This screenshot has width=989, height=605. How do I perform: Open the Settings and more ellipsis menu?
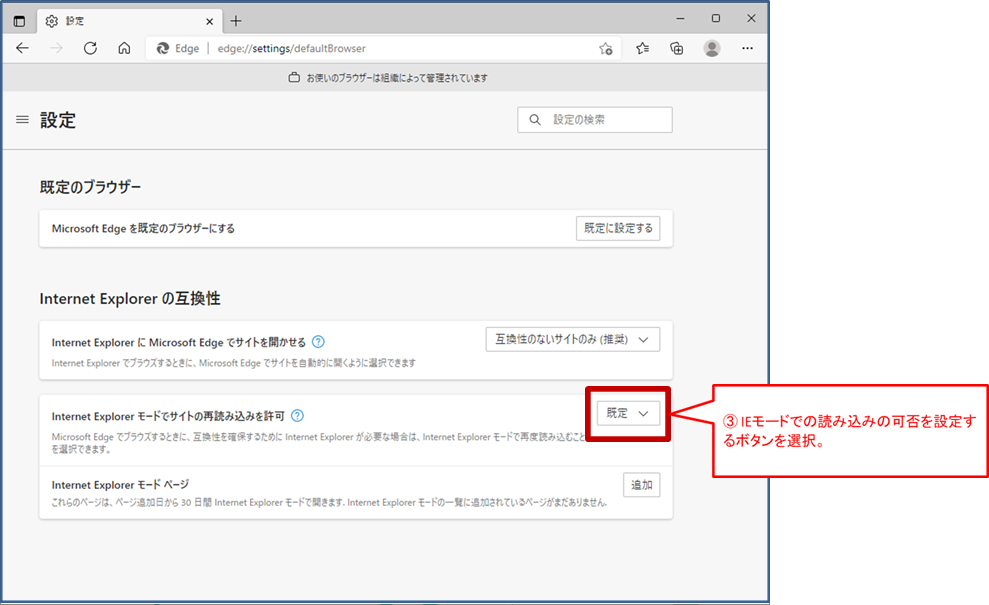coord(747,49)
